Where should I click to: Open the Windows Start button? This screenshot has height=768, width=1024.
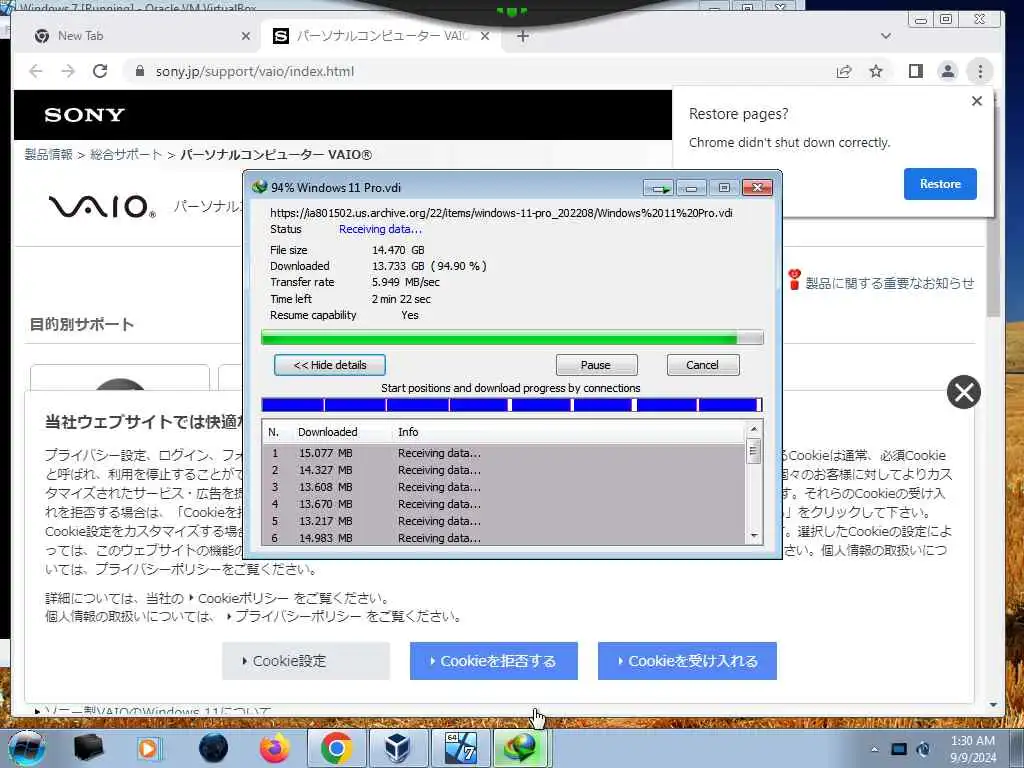pos(27,748)
